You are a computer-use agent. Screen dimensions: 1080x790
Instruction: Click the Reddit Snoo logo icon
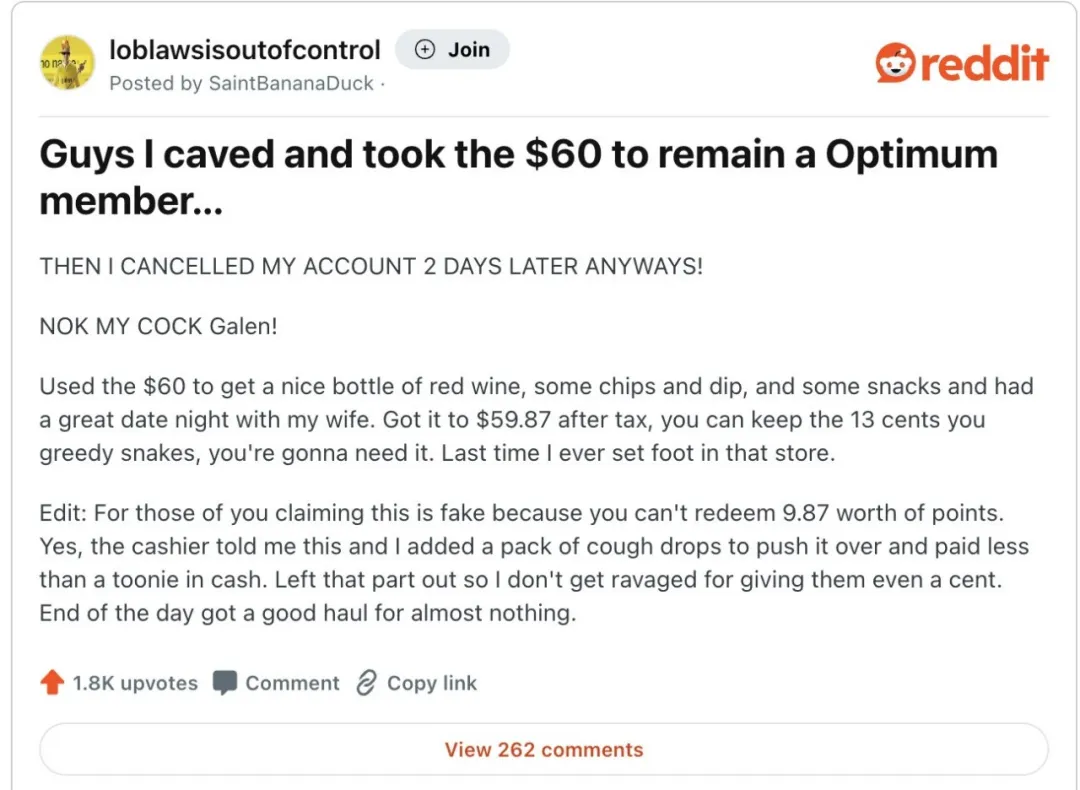(x=894, y=63)
